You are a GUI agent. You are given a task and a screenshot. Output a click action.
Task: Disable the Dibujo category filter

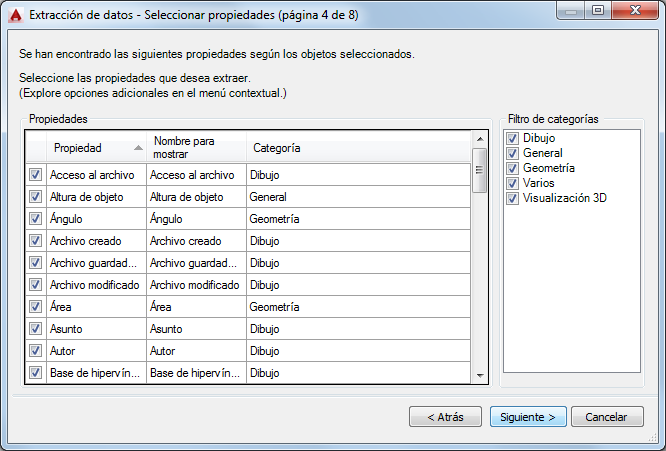[x=513, y=138]
